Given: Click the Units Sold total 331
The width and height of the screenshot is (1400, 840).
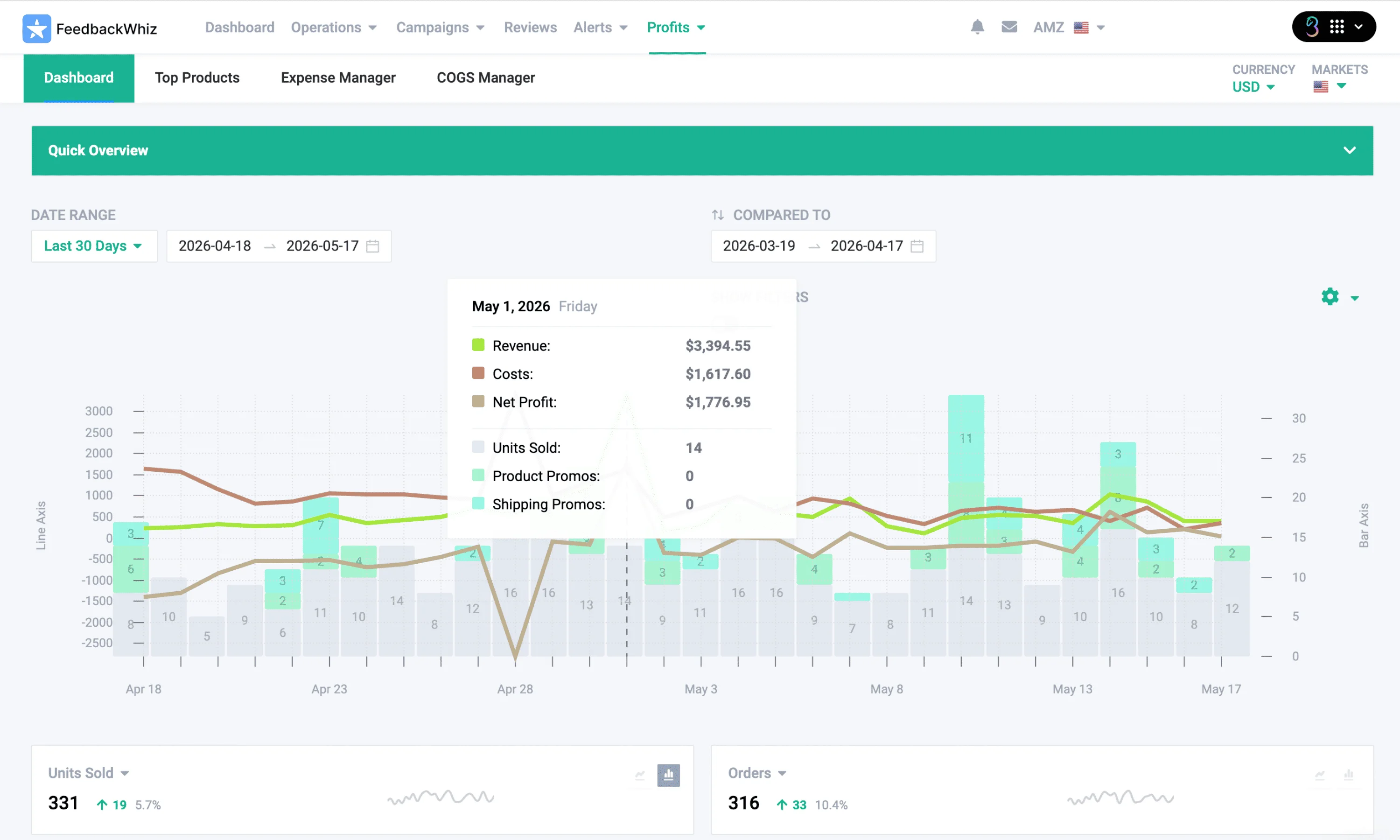Looking at the screenshot, I should click(63, 803).
